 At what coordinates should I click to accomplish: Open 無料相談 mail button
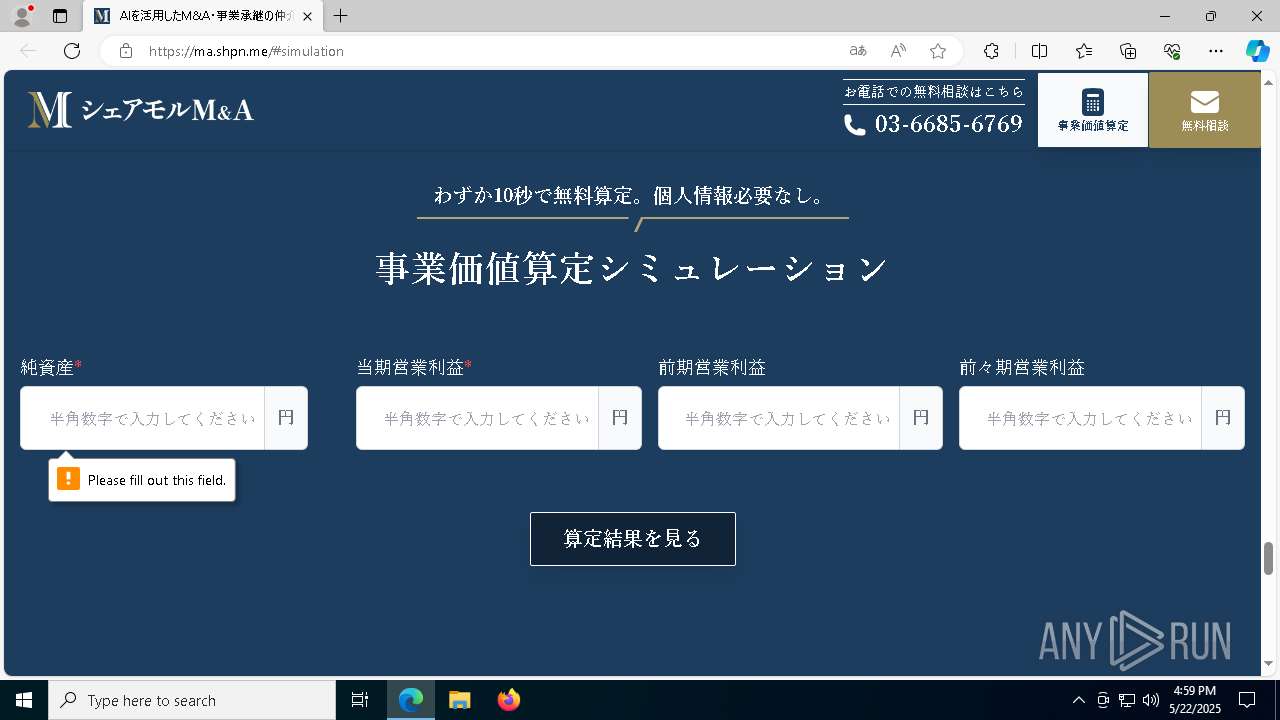[x=1205, y=110]
